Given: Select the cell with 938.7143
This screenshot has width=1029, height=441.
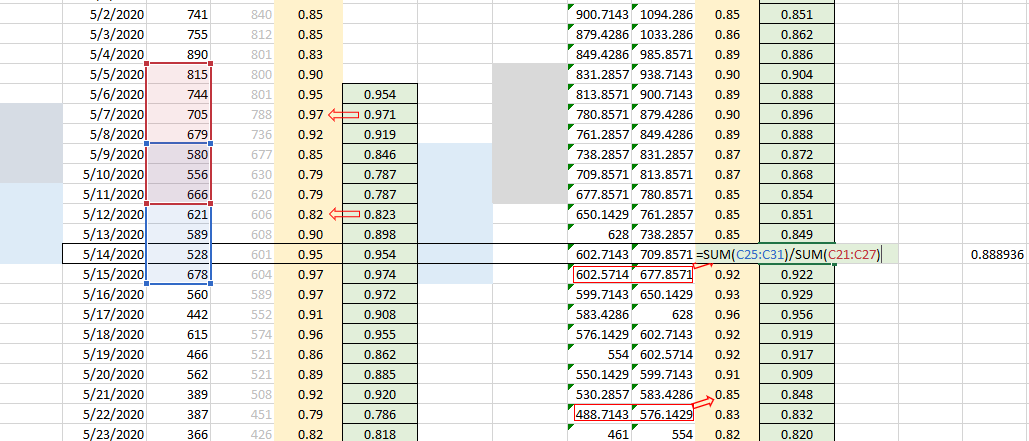Looking at the screenshot, I should 663,74.
